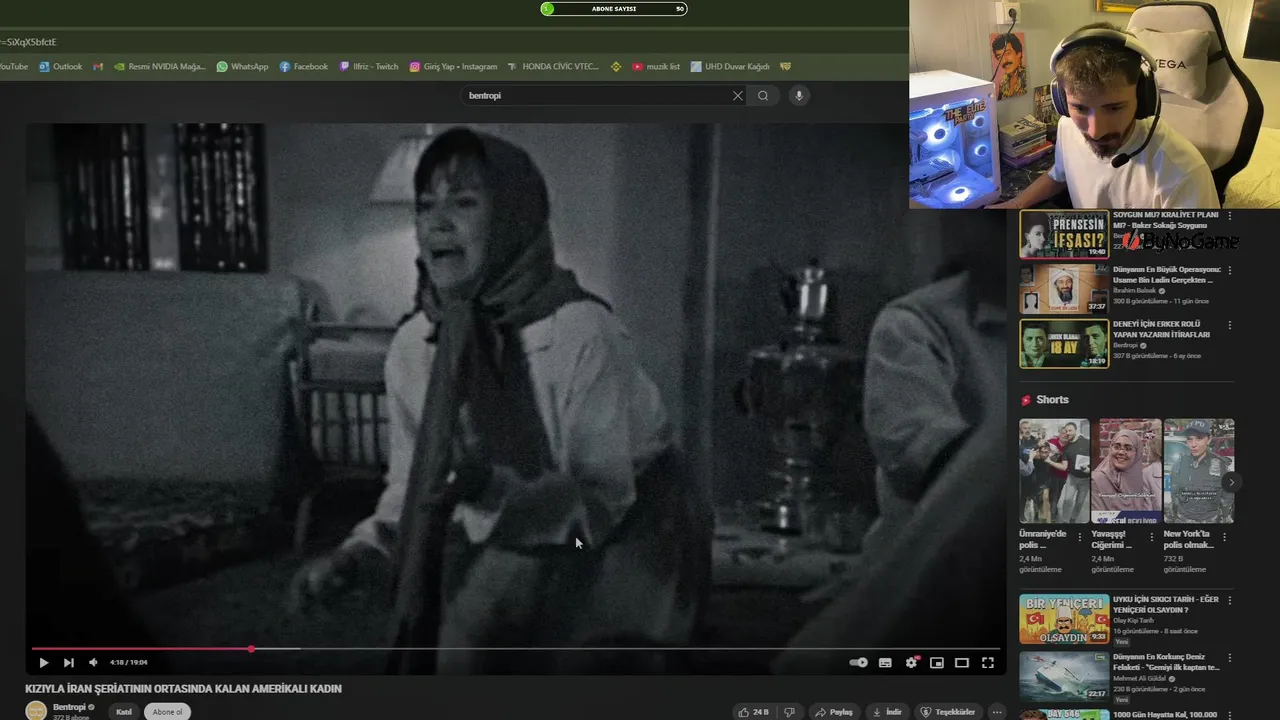The height and width of the screenshot is (720, 1280).
Task: Open options for Yavaşşş! Ciğerimi short
Action: point(1152,537)
